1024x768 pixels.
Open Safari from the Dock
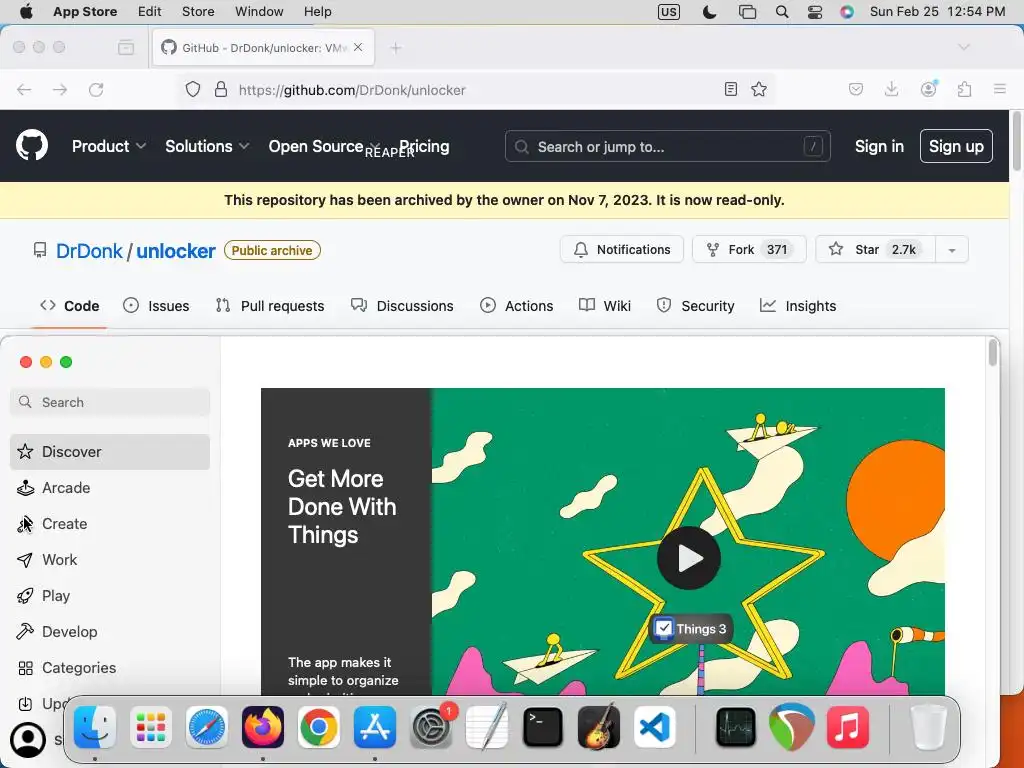click(x=207, y=727)
